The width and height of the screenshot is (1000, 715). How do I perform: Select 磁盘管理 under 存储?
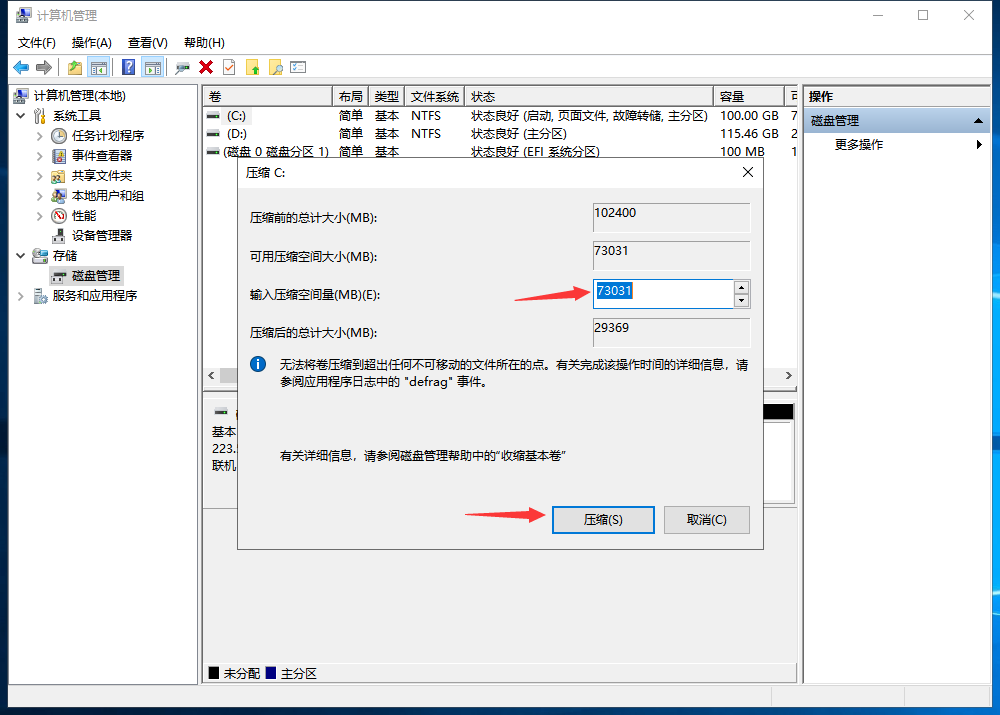coord(98,275)
